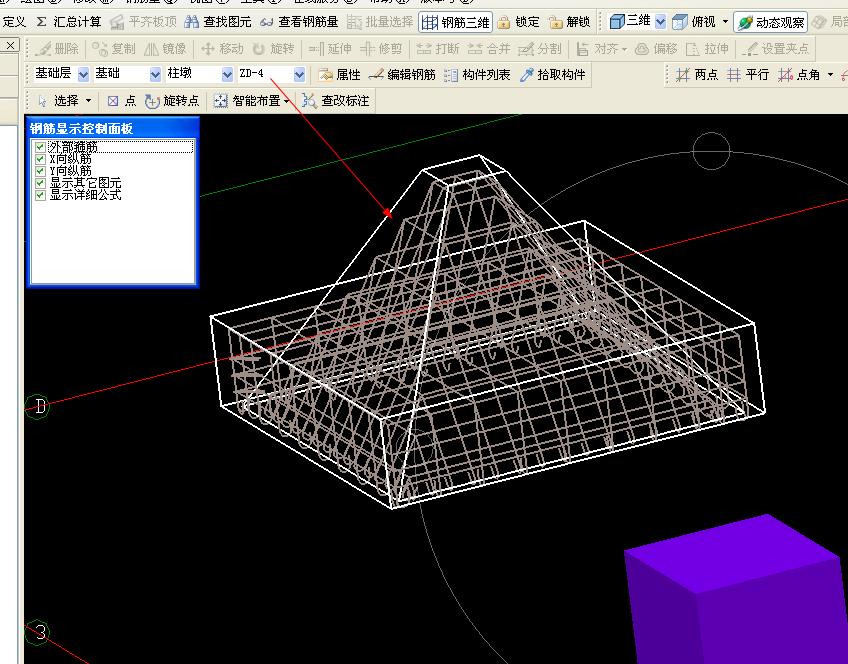848x664 pixels.
Task: Click the 旋转 rotate tool
Action: [273, 49]
